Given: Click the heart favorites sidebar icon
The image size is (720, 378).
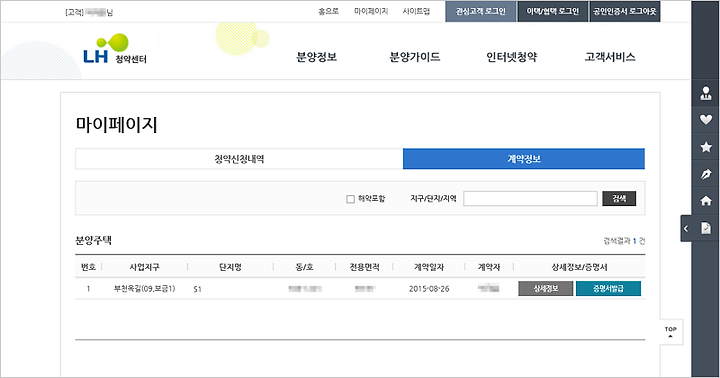Looking at the screenshot, I should [706, 119].
